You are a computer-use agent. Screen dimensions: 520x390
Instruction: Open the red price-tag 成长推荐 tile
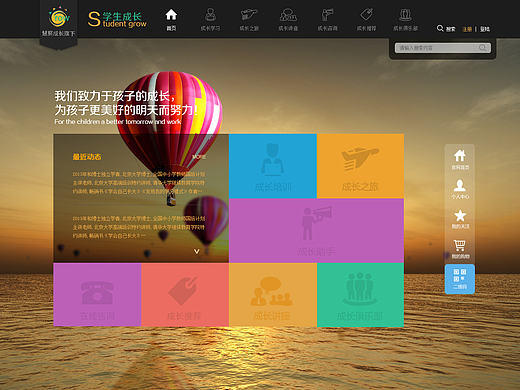(x=185, y=295)
